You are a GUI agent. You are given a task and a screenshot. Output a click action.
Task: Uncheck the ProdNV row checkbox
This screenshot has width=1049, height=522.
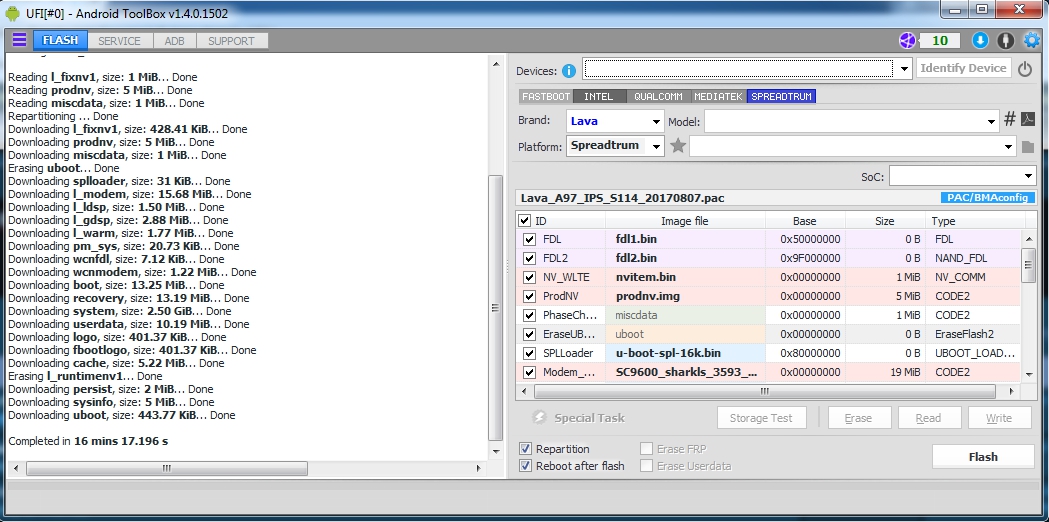click(x=529, y=296)
